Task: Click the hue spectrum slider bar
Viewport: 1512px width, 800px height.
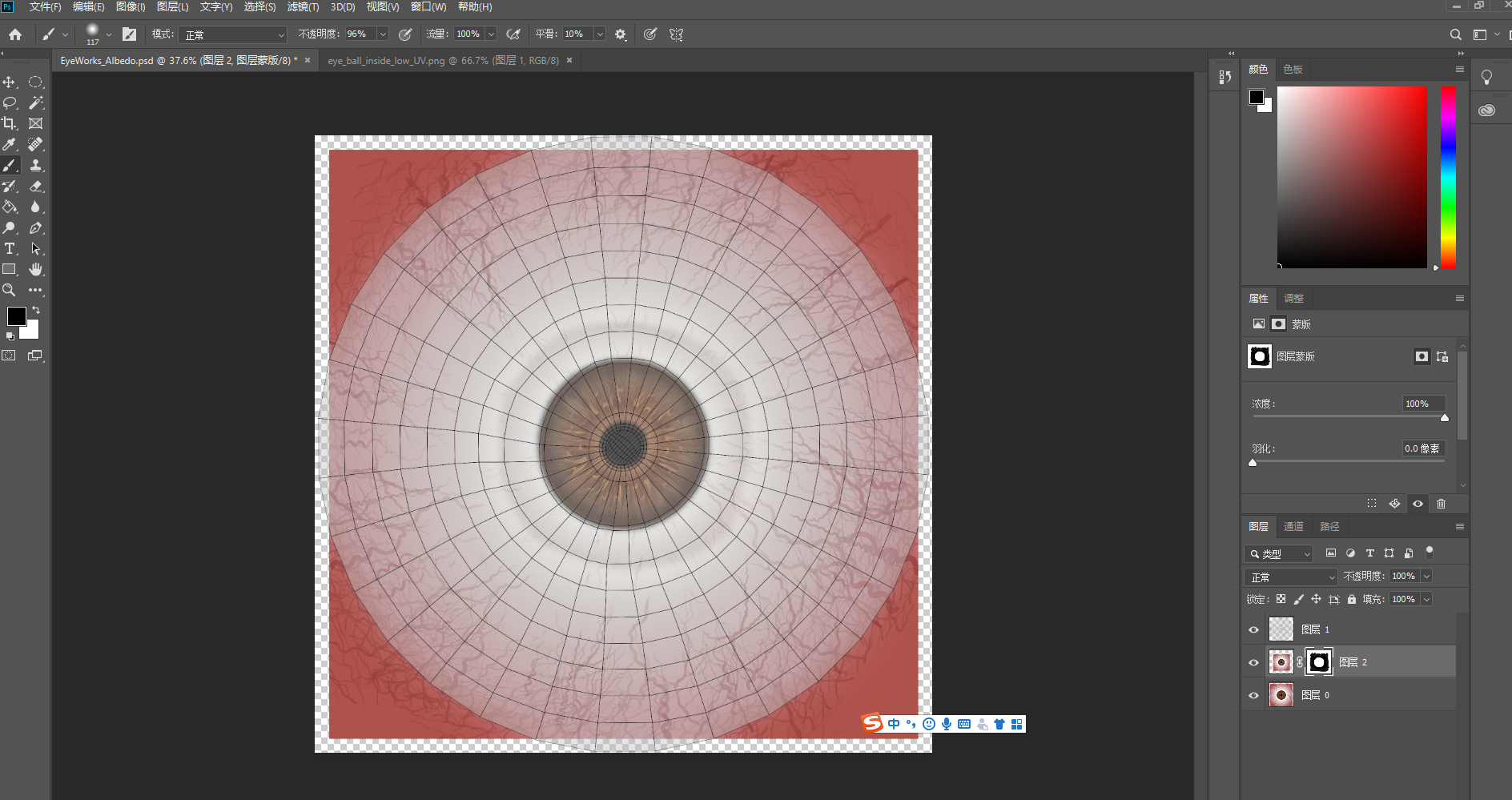Action: (x=1448, y=176)
